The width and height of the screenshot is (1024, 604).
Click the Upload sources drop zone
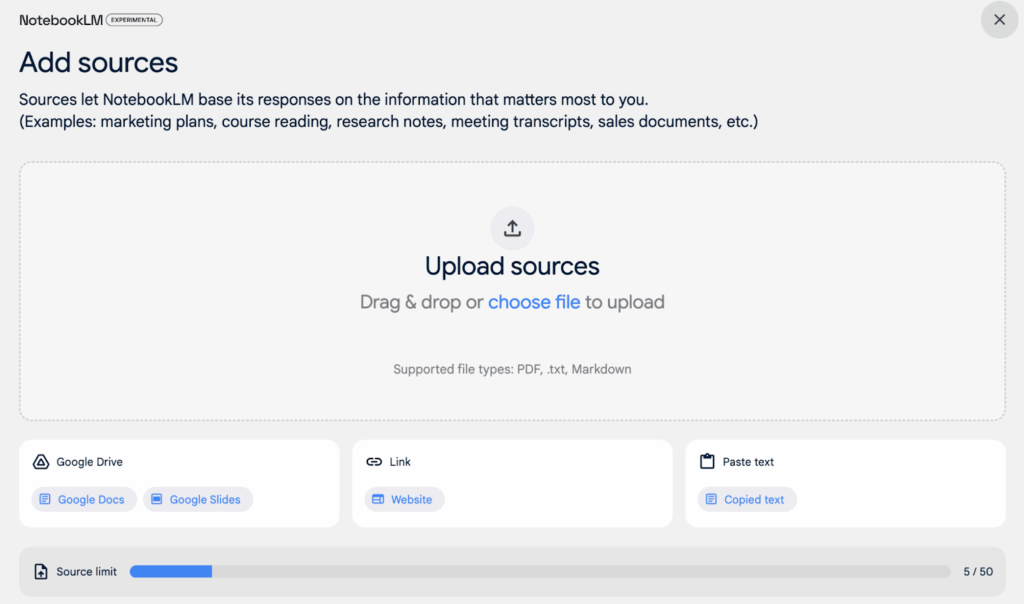[x=512, y=340]
